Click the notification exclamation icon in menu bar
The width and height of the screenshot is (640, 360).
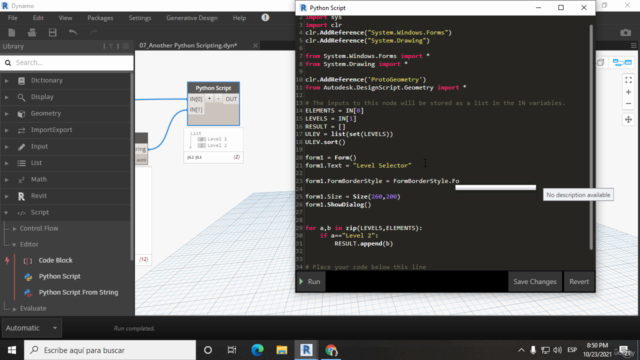coord(265,18)
